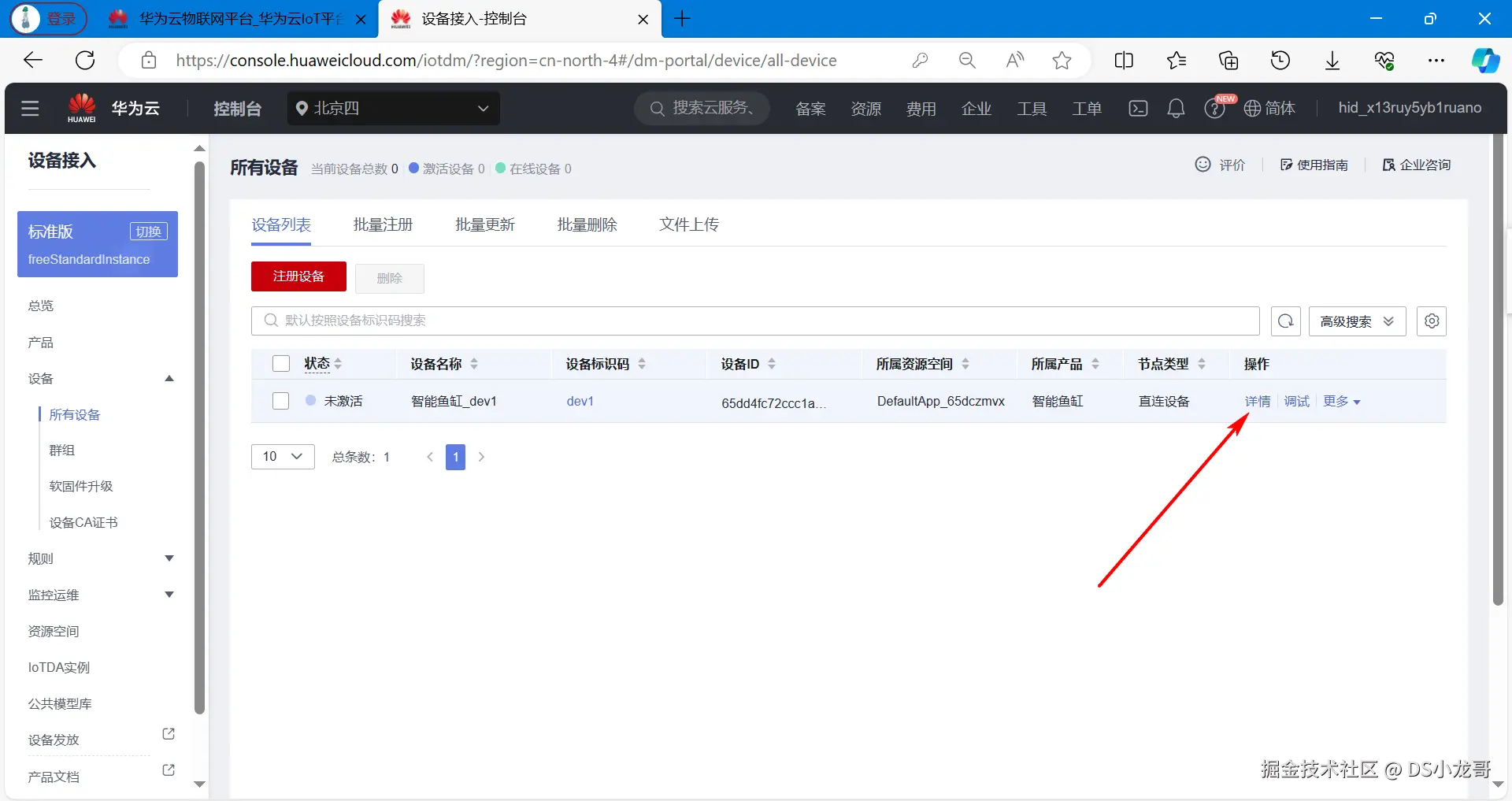
Task: Switch to the 文件上传 tab
Action: click(x=689, y=225)
